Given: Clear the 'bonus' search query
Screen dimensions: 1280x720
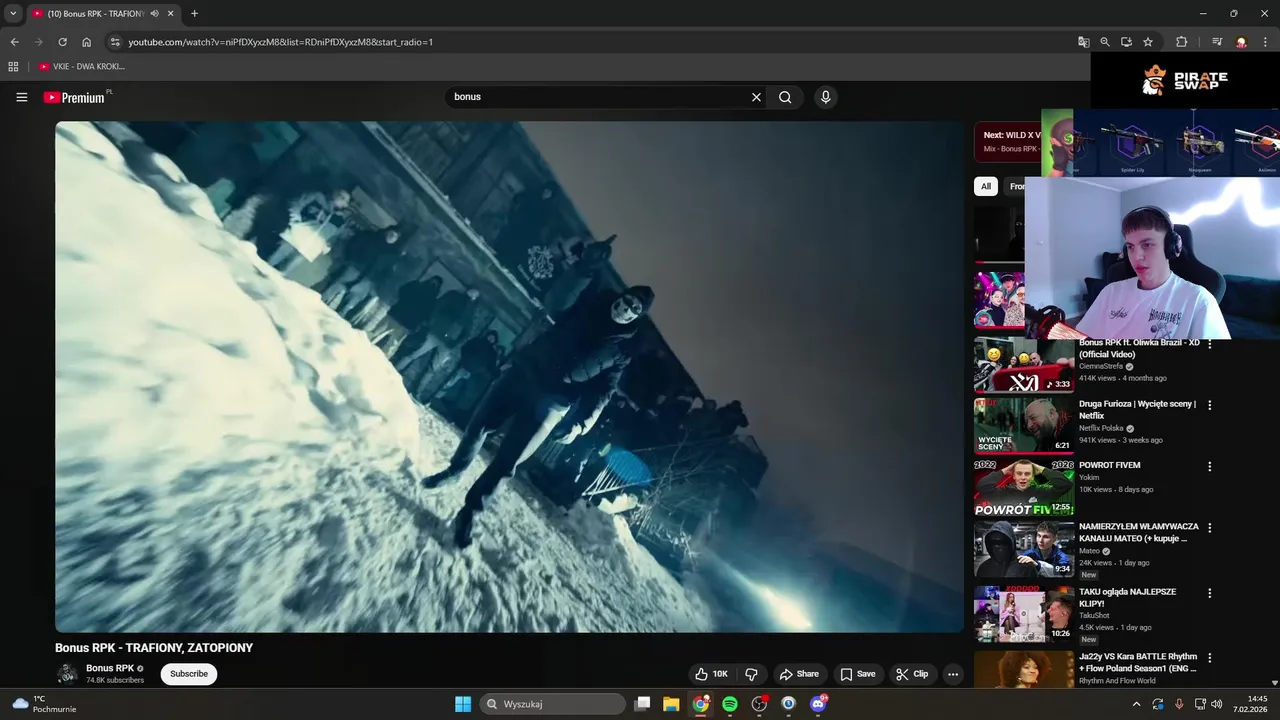Looking at the screenshot, I should tap(756, 97).
